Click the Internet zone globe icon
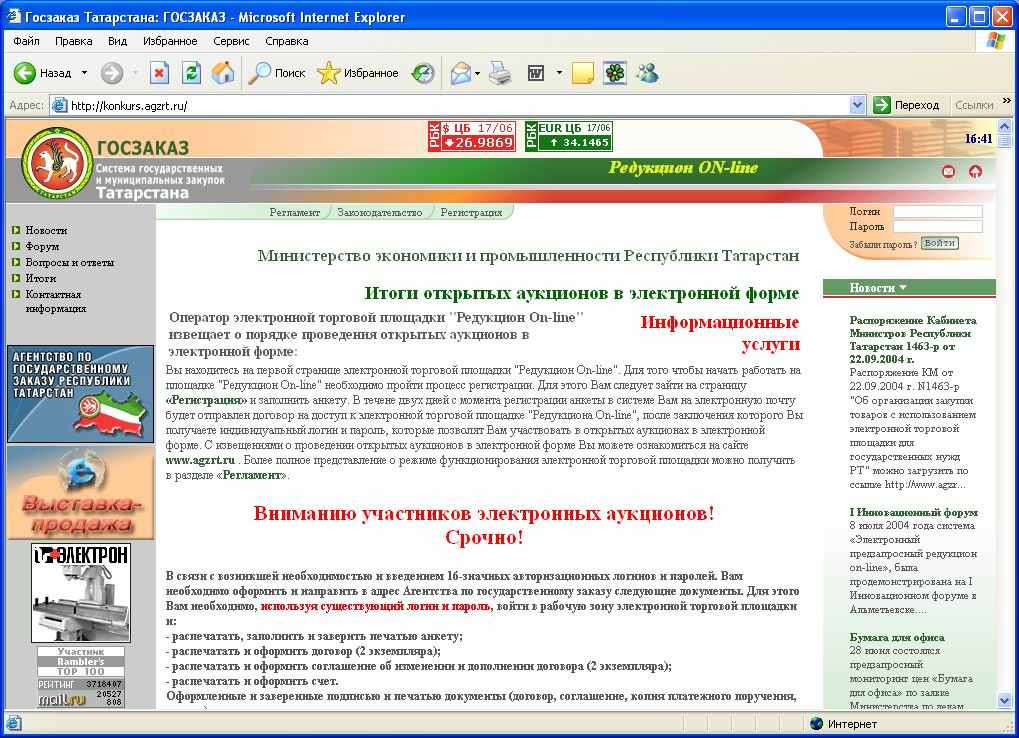Image resolution: width=1019 pixels, height=738 pixels. (x=816, y=723)
